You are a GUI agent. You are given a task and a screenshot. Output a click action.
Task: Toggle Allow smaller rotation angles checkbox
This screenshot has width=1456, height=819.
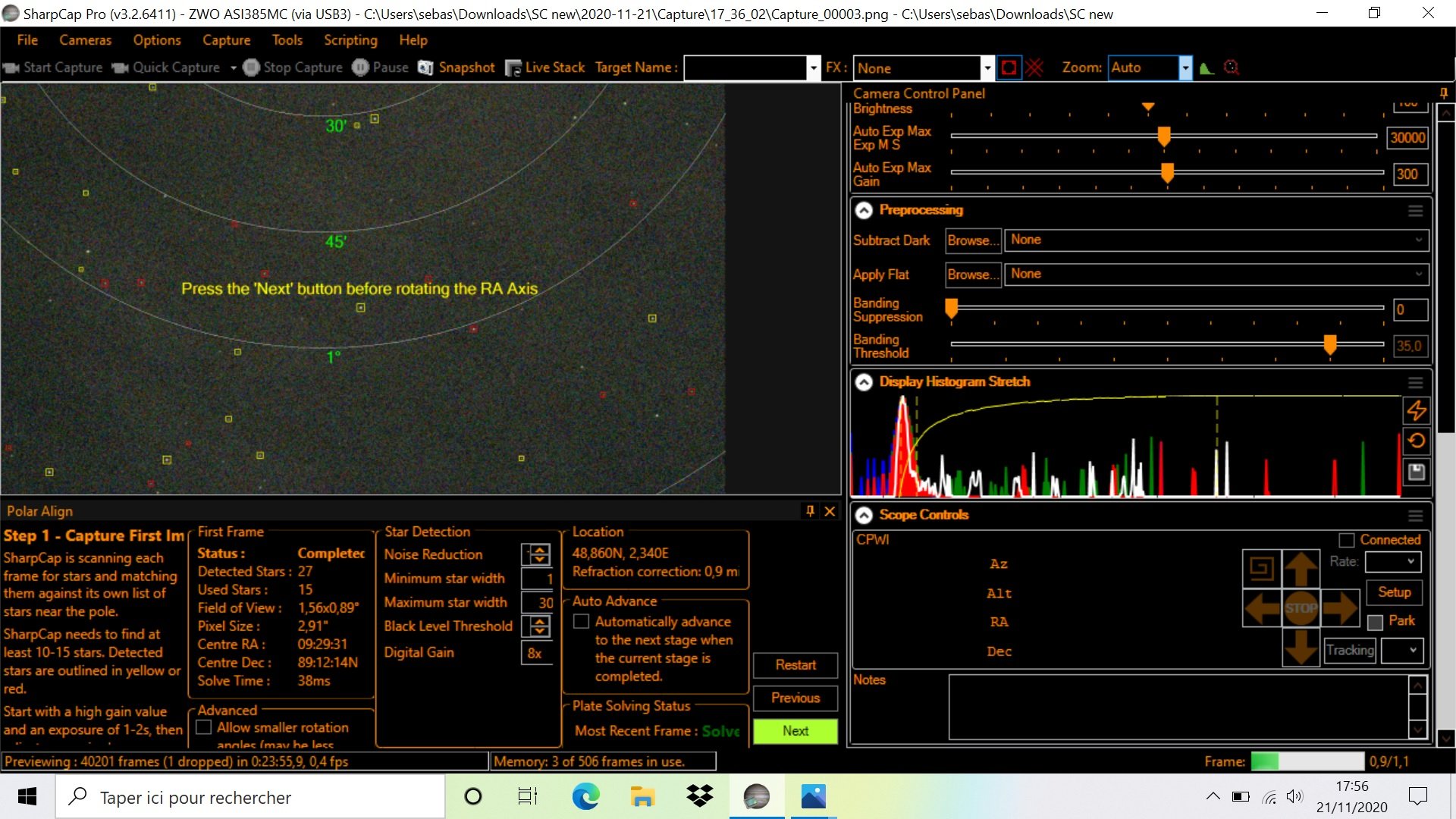click(x=203, y=727)
